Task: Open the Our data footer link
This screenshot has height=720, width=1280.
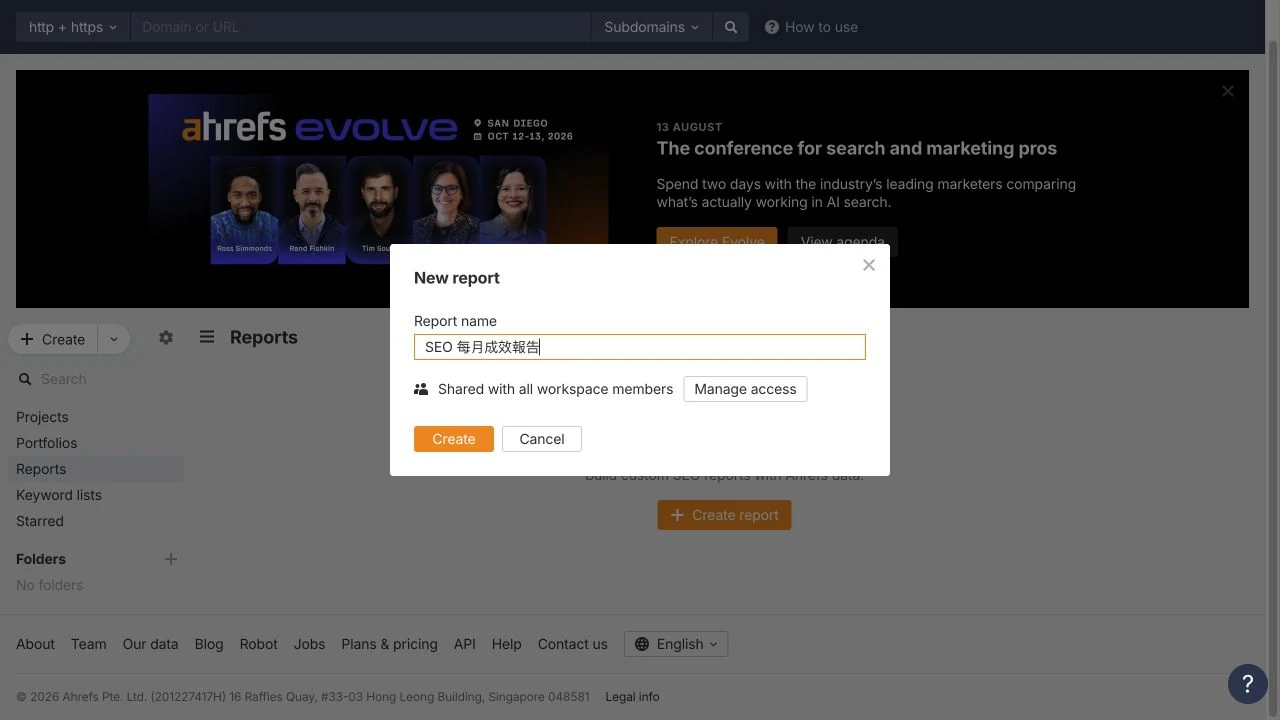Action: pos(150,644)
